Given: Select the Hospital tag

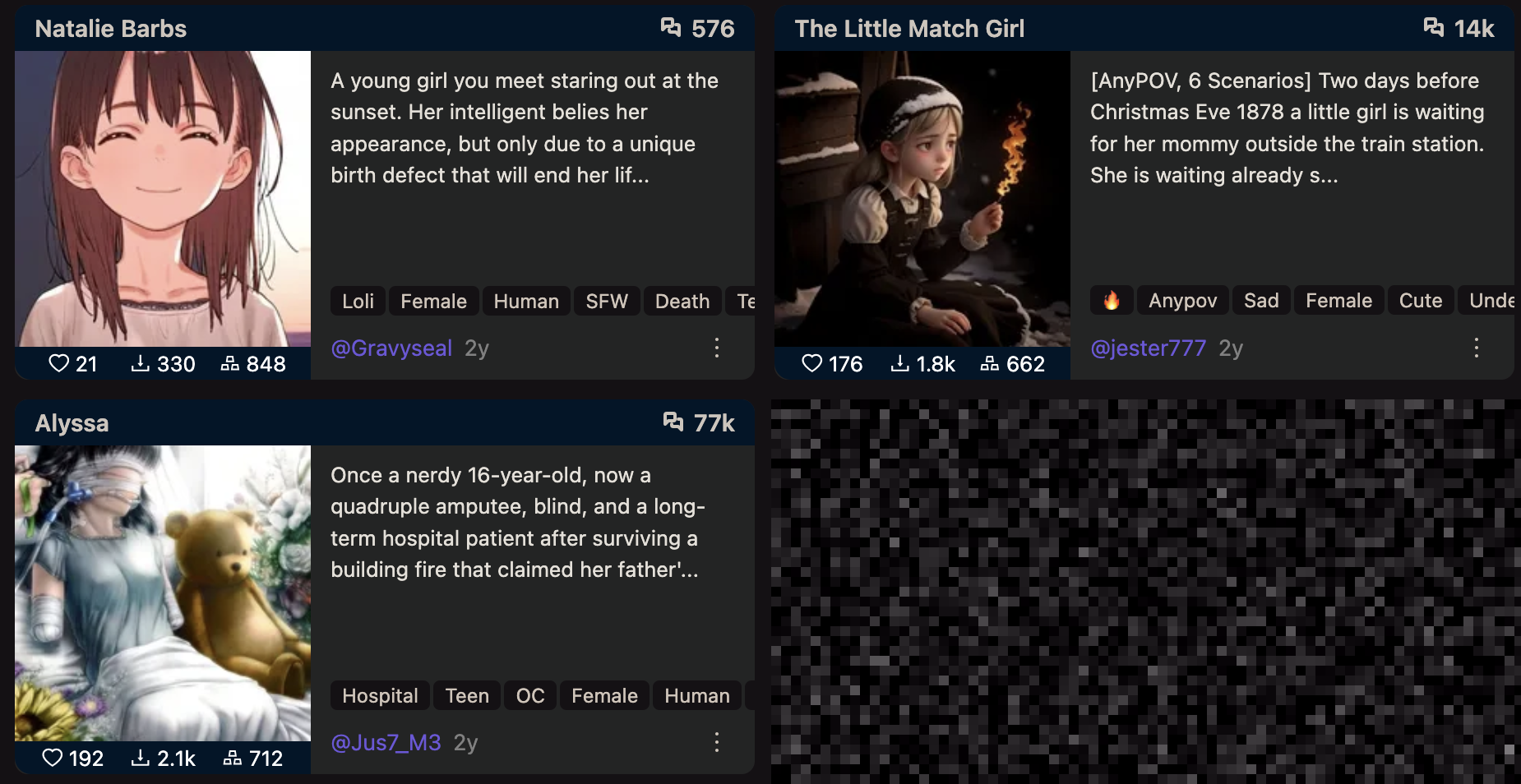Looking at the screenshot, I should [x=380, y=695].
